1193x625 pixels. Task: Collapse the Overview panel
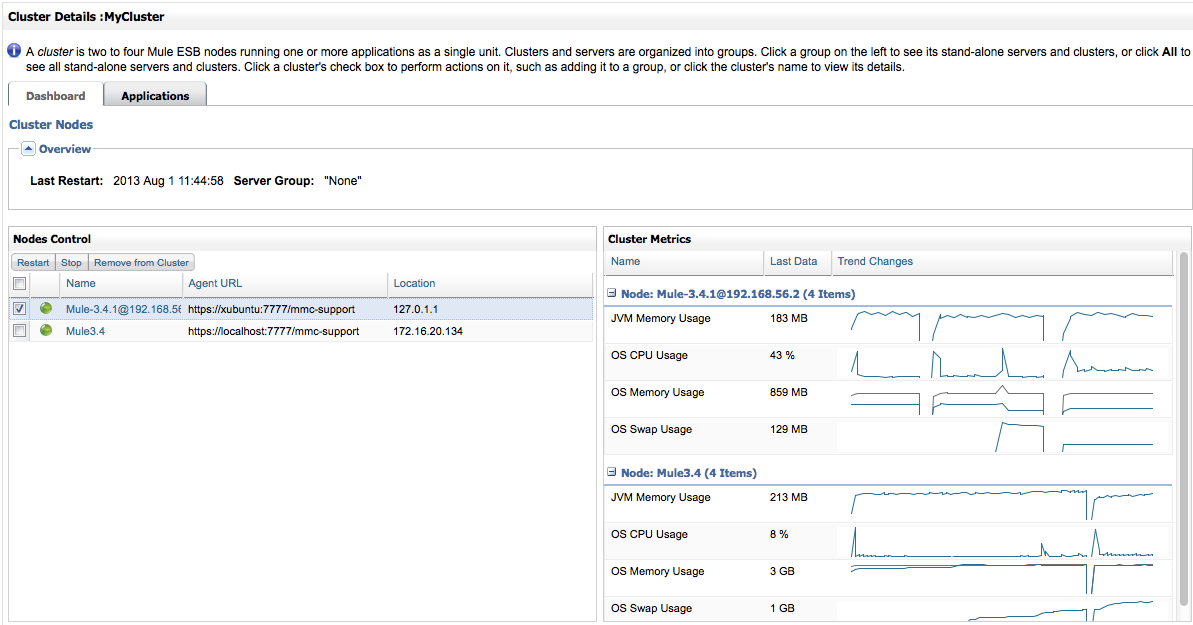coord(28,148)
